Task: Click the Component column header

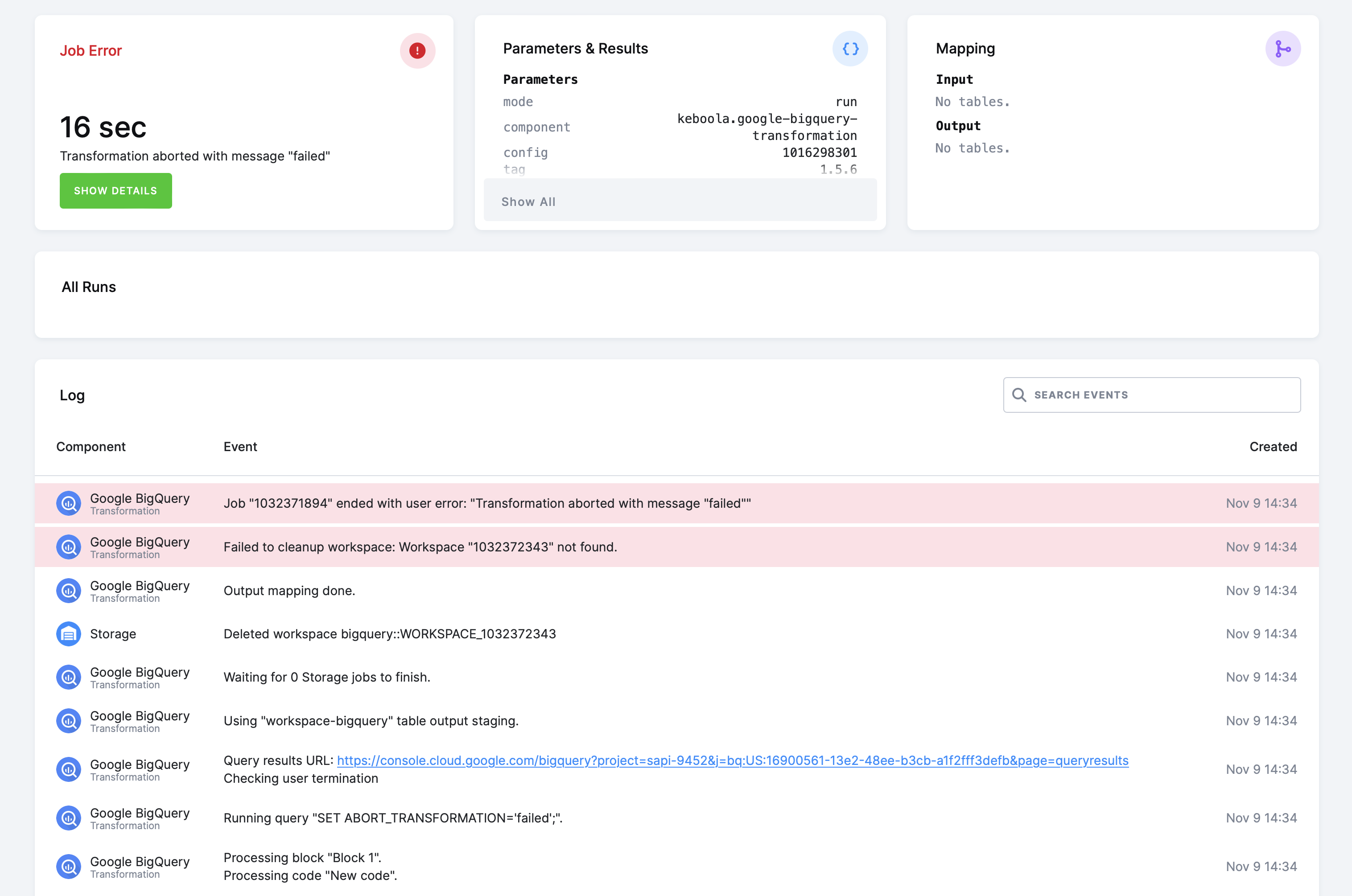Action: pos(91,447)
